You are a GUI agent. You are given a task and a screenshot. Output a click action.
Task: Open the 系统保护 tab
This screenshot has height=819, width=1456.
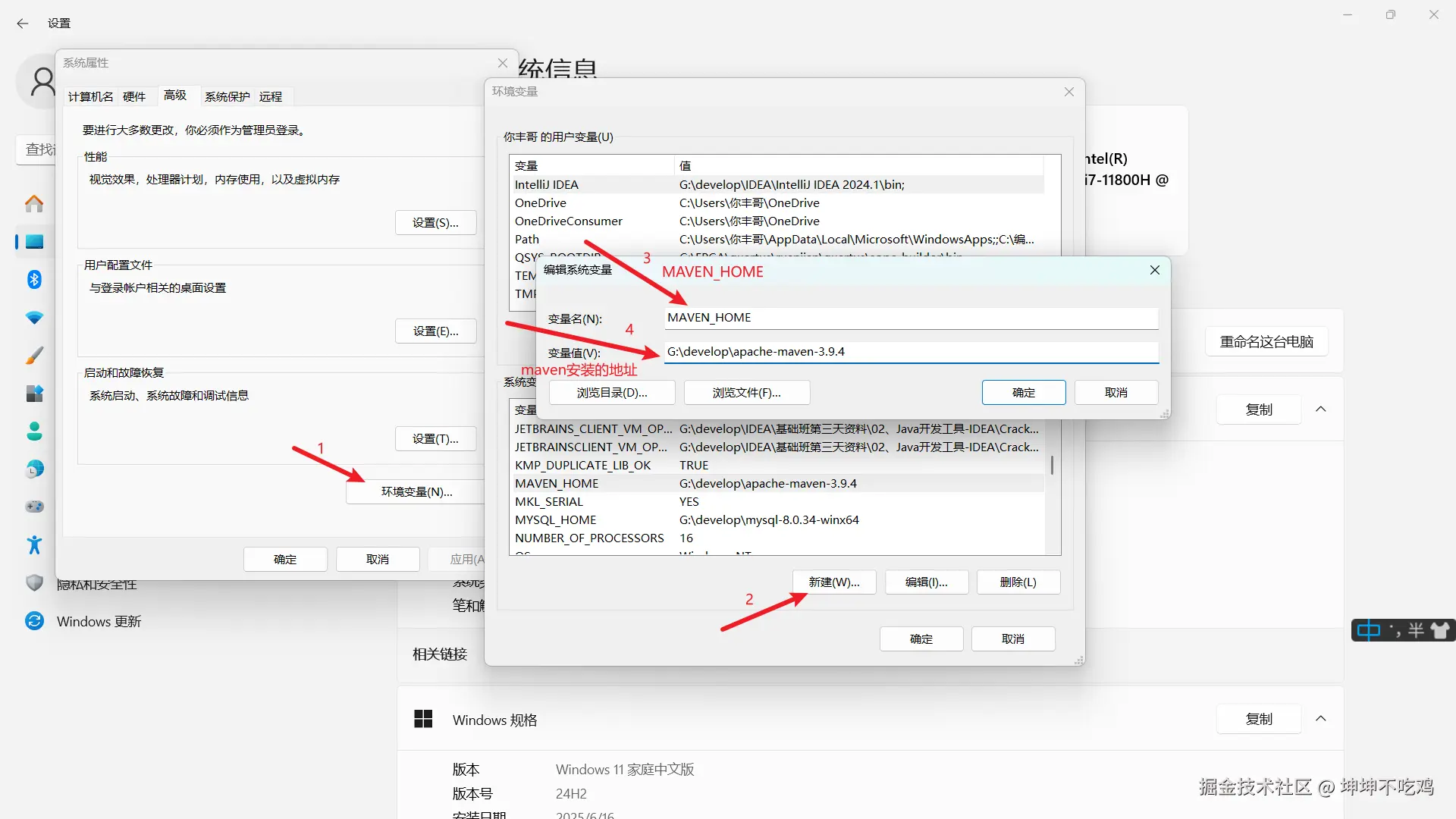tap(227, 96)
